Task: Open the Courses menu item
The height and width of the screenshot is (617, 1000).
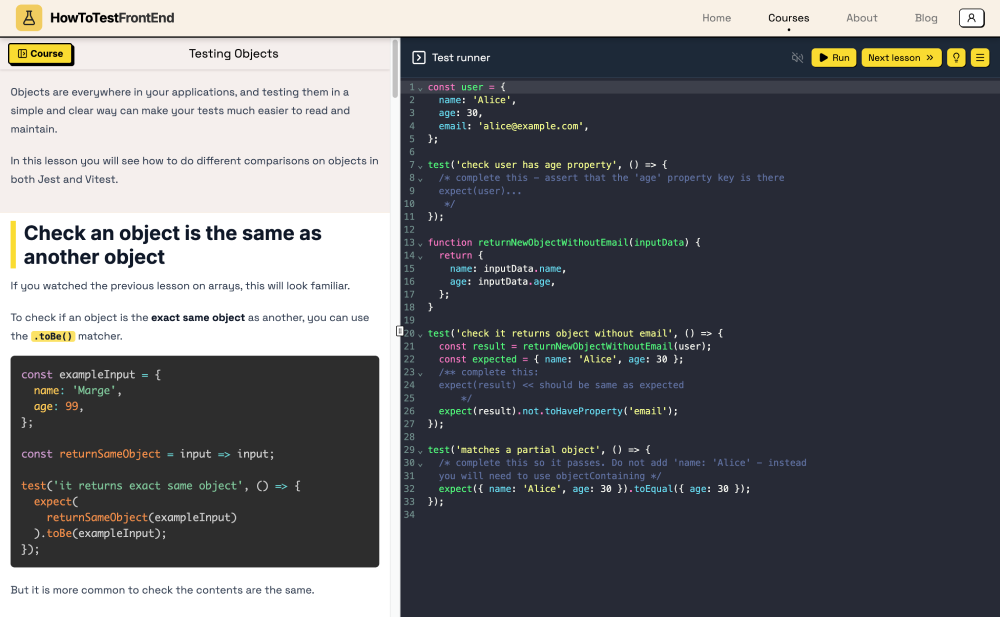Action: (788, 18)
